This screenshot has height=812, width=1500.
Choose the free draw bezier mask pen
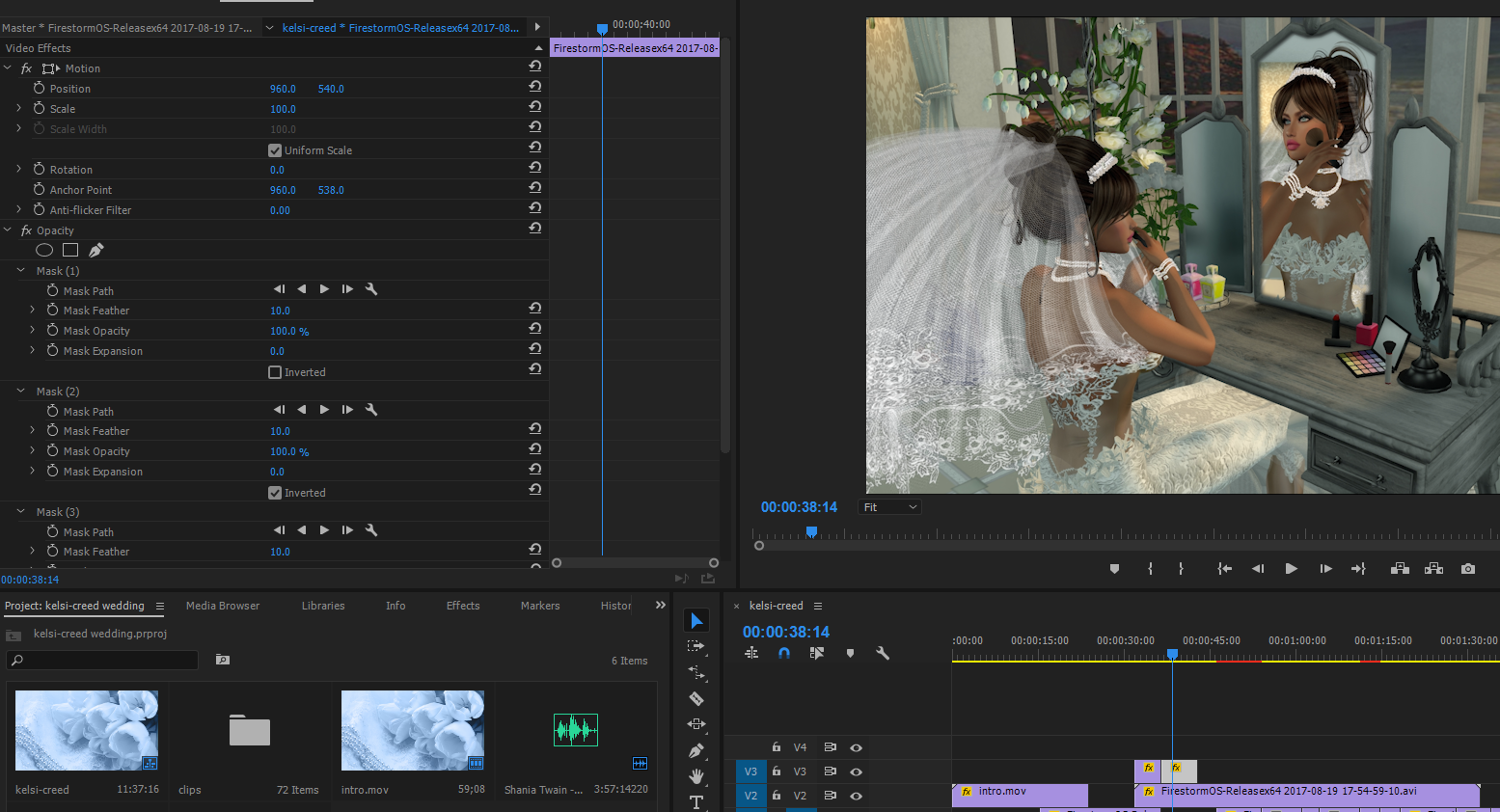click(95, 250)
